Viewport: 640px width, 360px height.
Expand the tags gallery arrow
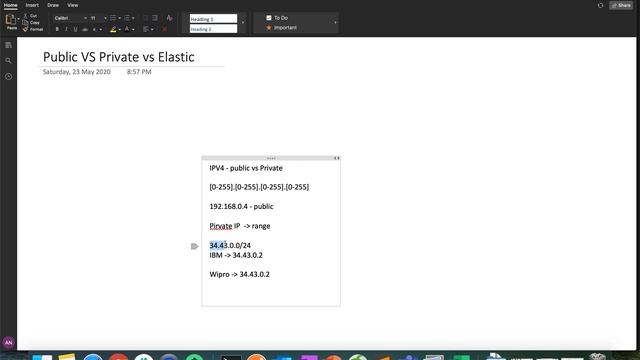point(336,23)
